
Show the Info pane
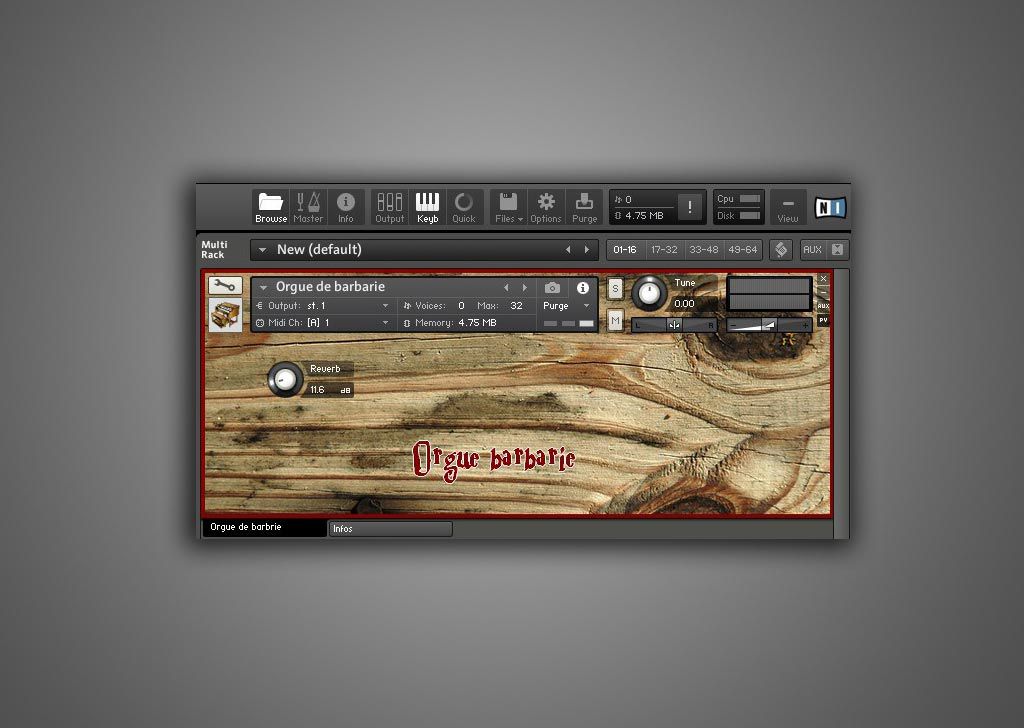(x=345, y=207)
